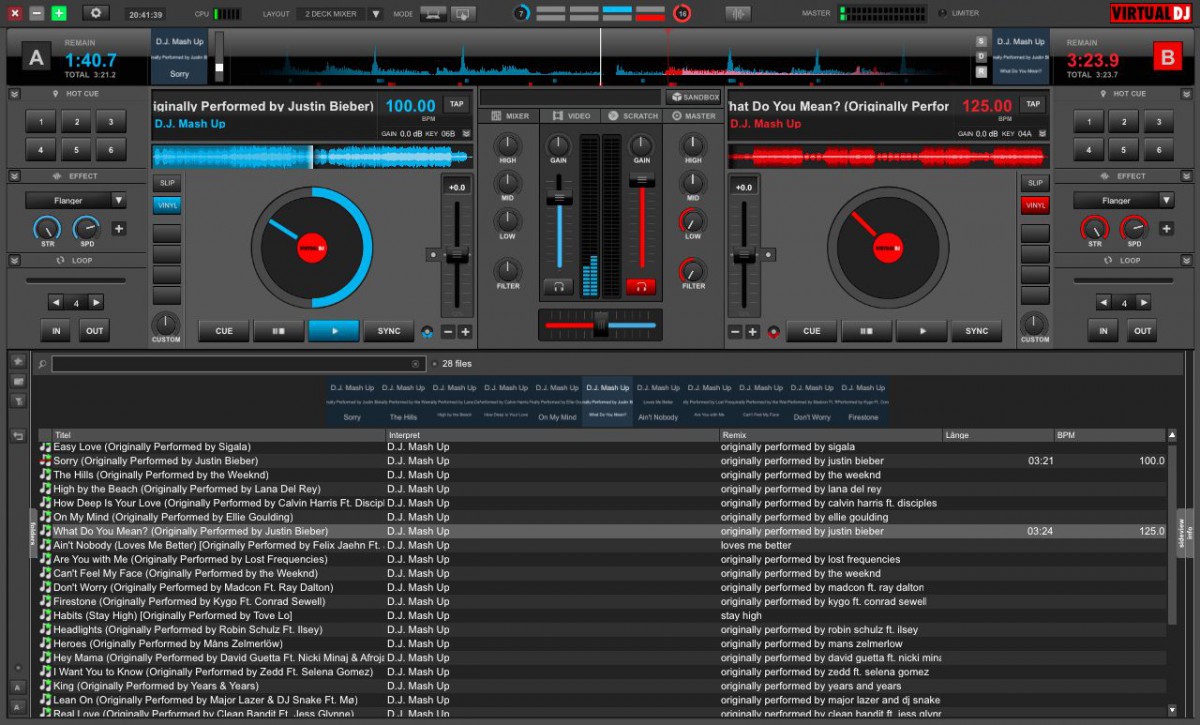Collapse the Effect panel on deck A
1200x725 pixels.
click(15, 176)
